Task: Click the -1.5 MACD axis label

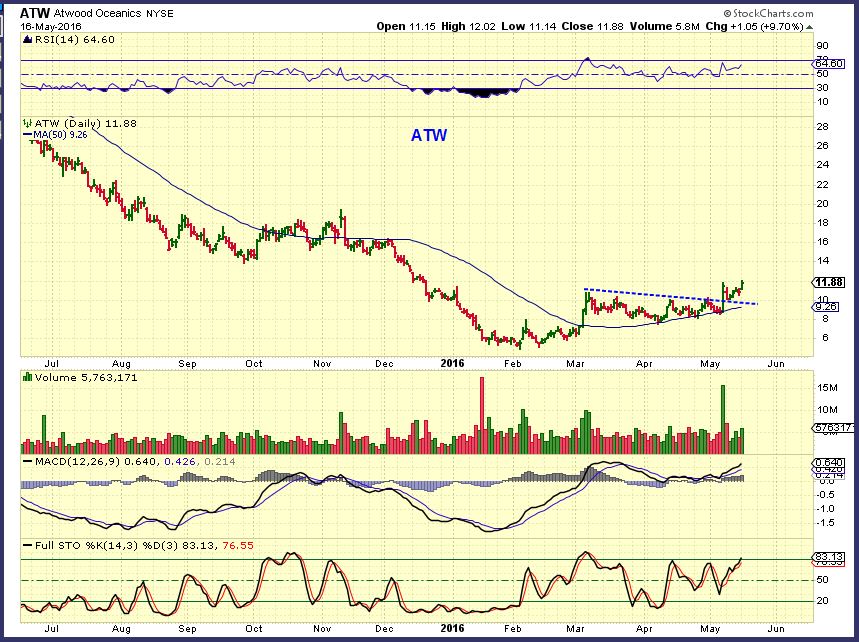Action: coord(825,523)
